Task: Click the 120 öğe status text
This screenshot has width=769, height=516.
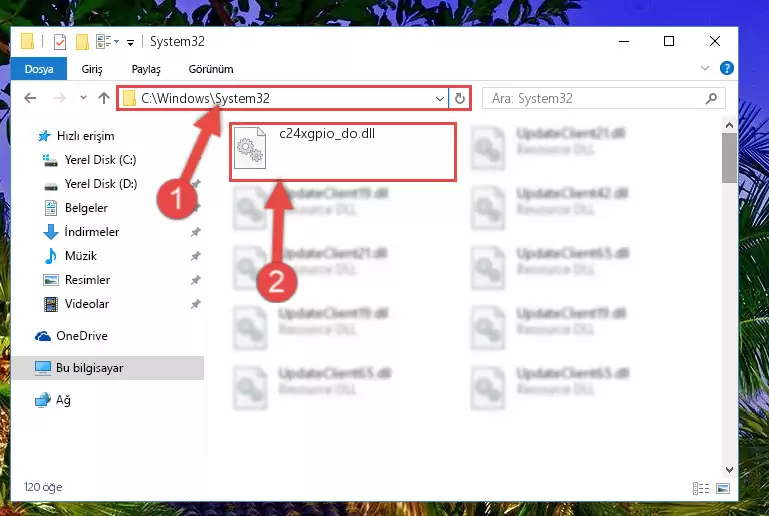Action: coord(43,487)
